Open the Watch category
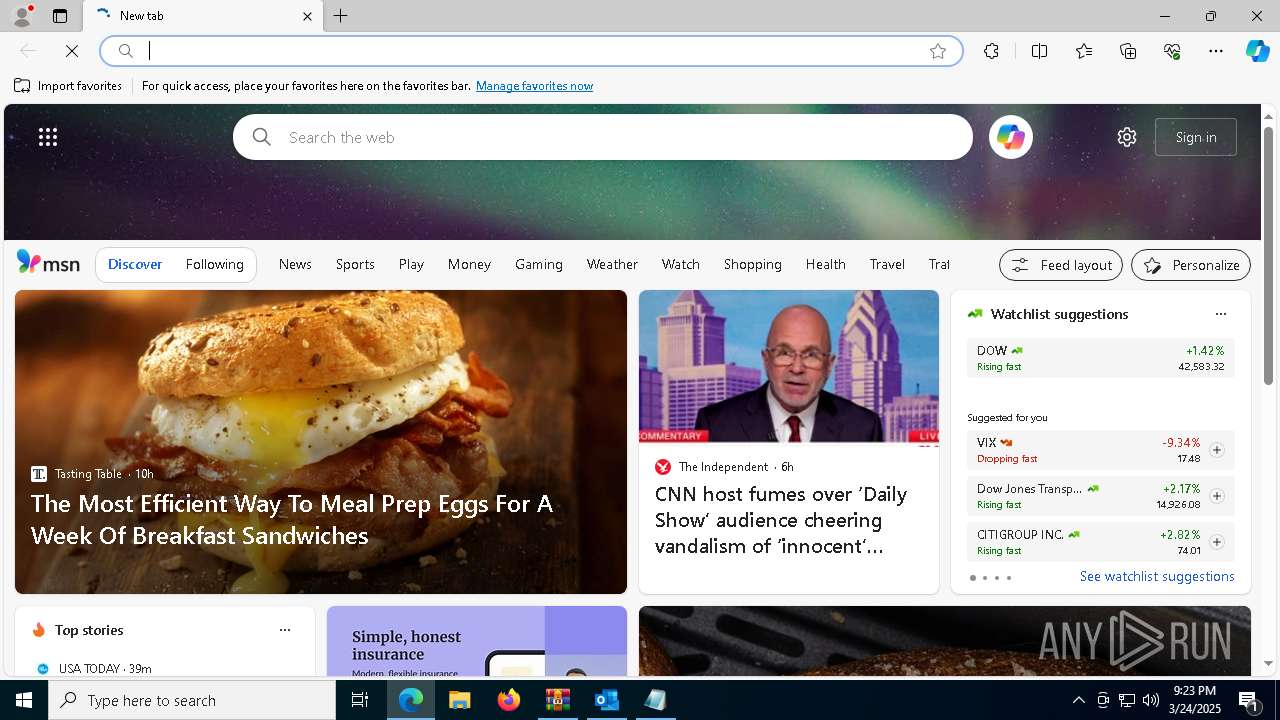 681,264
